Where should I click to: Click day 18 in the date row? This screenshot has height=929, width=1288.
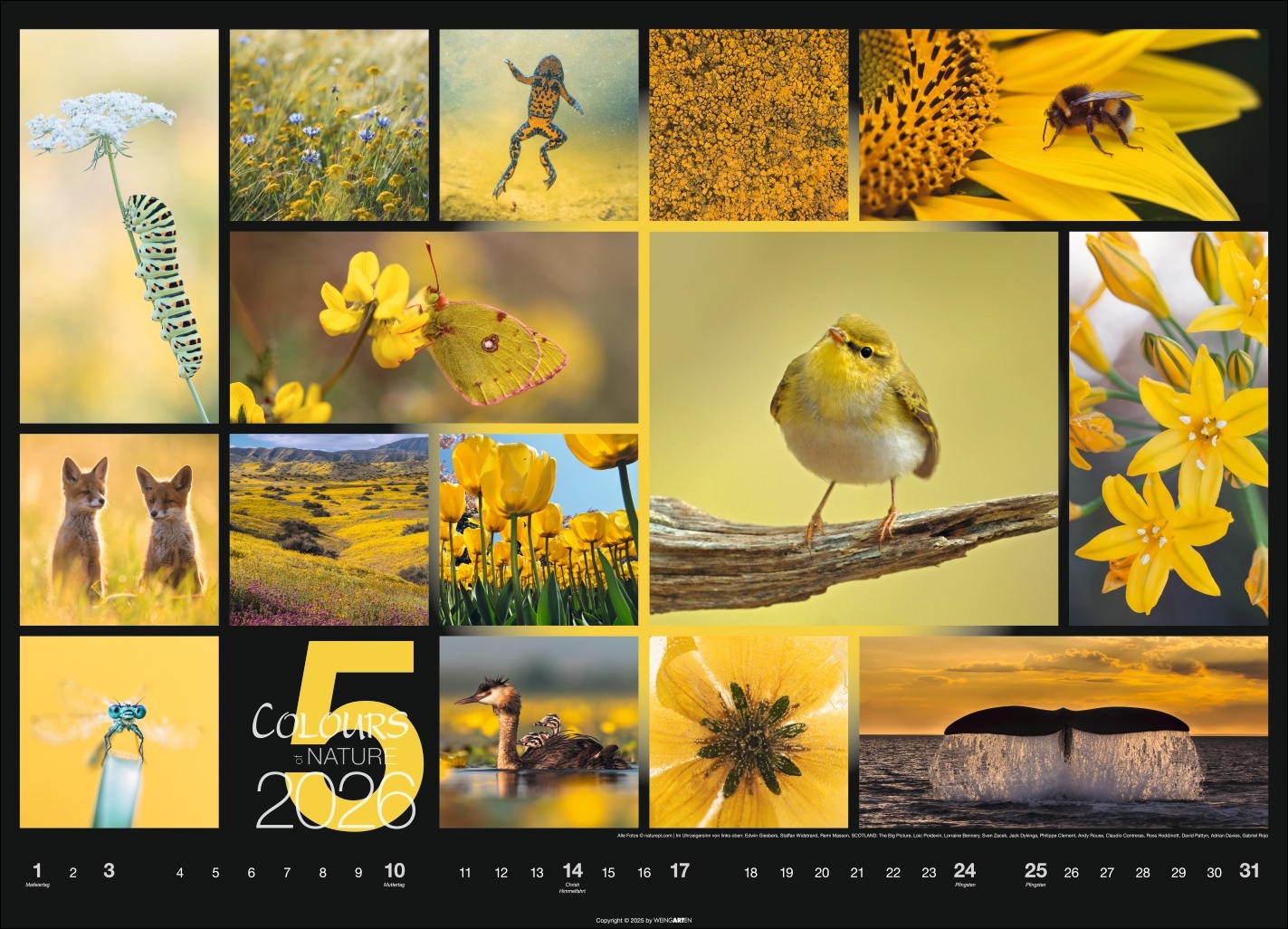pos(750,873)
